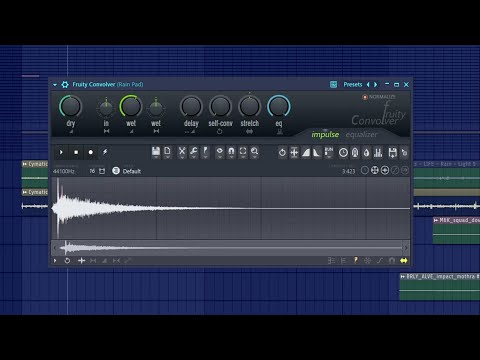Click the RUN script icon

329,153
